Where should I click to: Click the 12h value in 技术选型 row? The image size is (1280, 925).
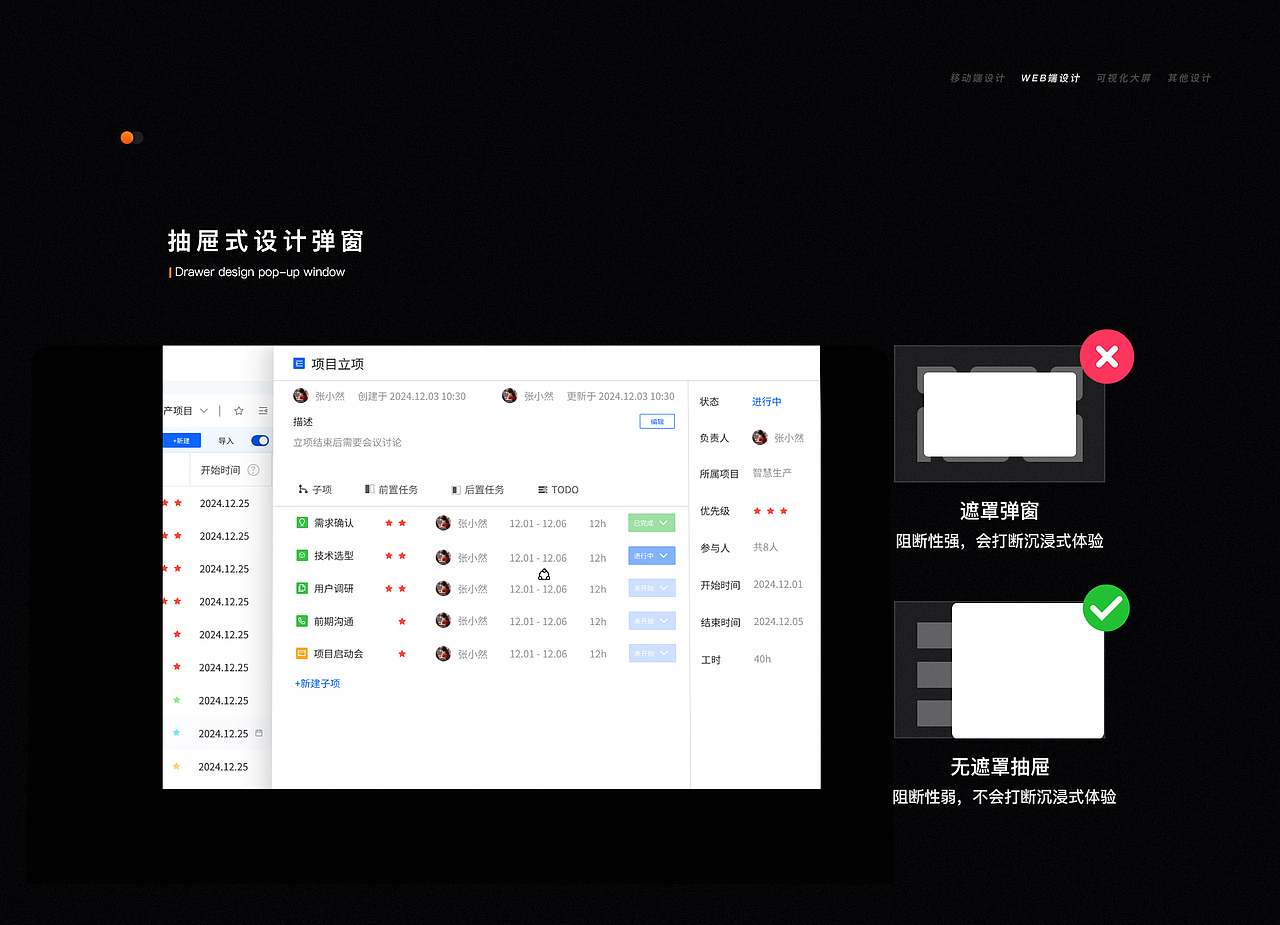598,558
